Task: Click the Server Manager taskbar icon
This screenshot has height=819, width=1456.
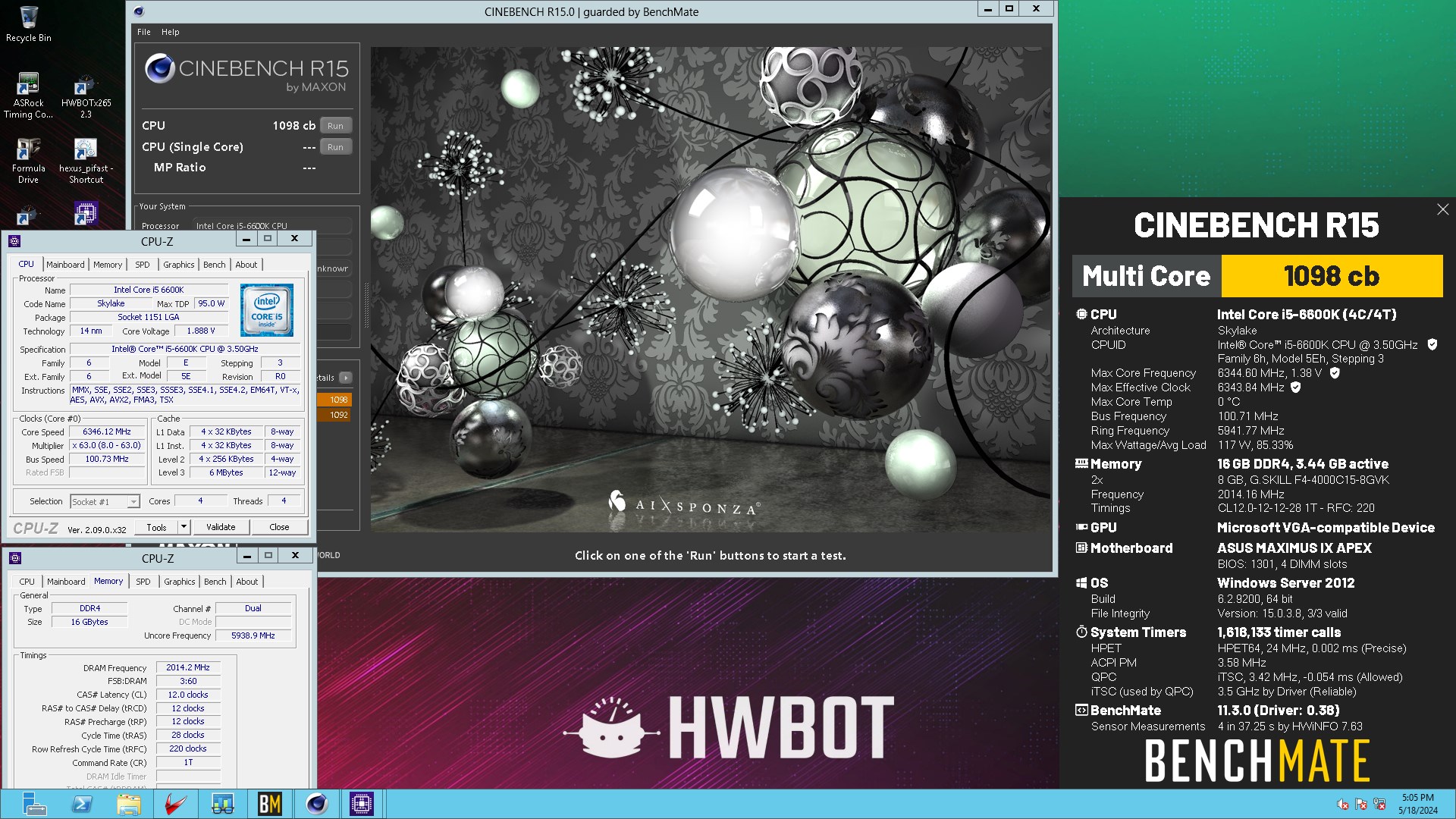Action: coord(34,804)
